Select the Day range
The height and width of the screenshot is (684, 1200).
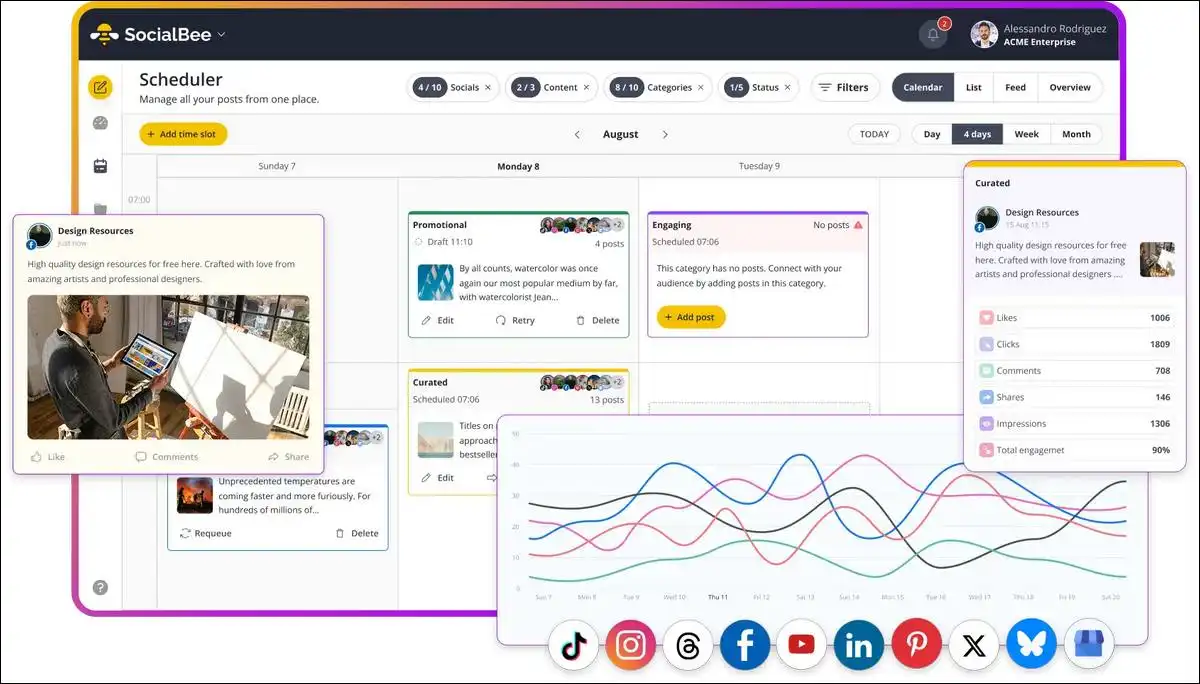(x=932, y=134)
